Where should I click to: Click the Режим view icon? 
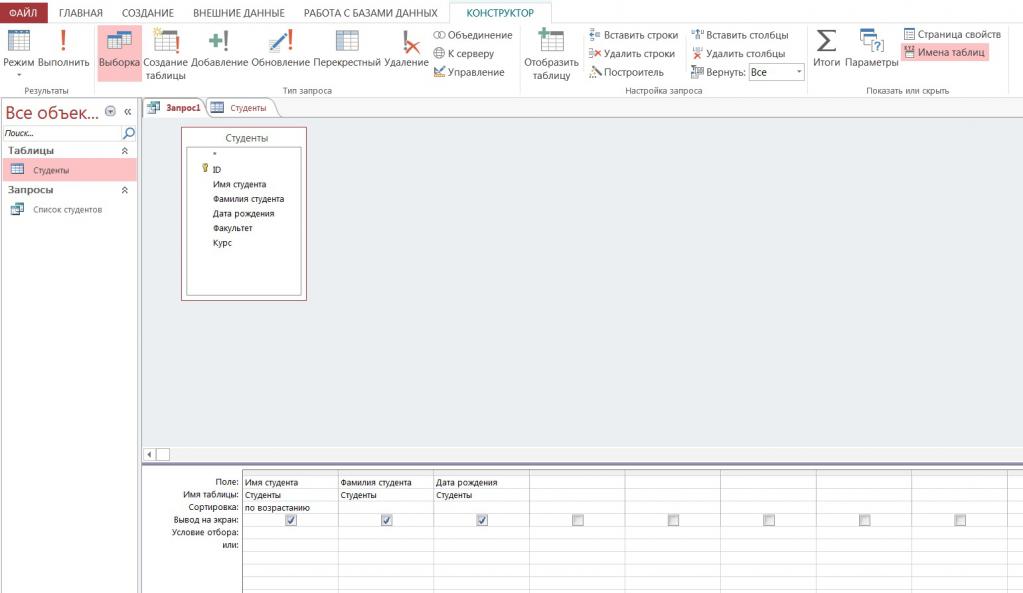18,41
